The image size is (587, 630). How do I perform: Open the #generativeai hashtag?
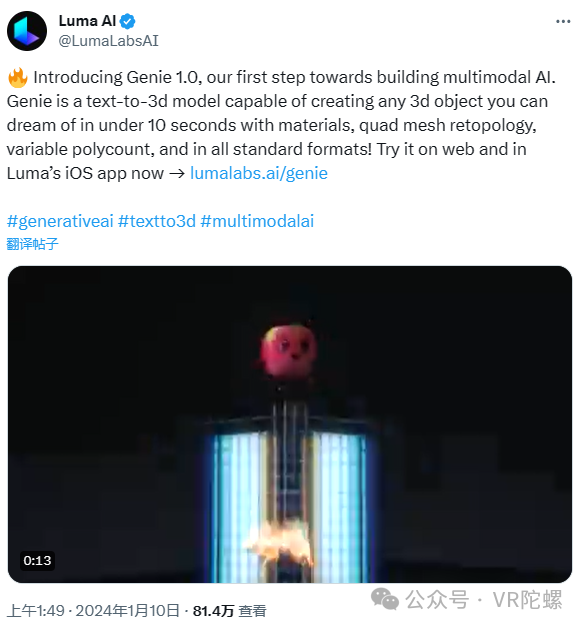click(60, 221)
